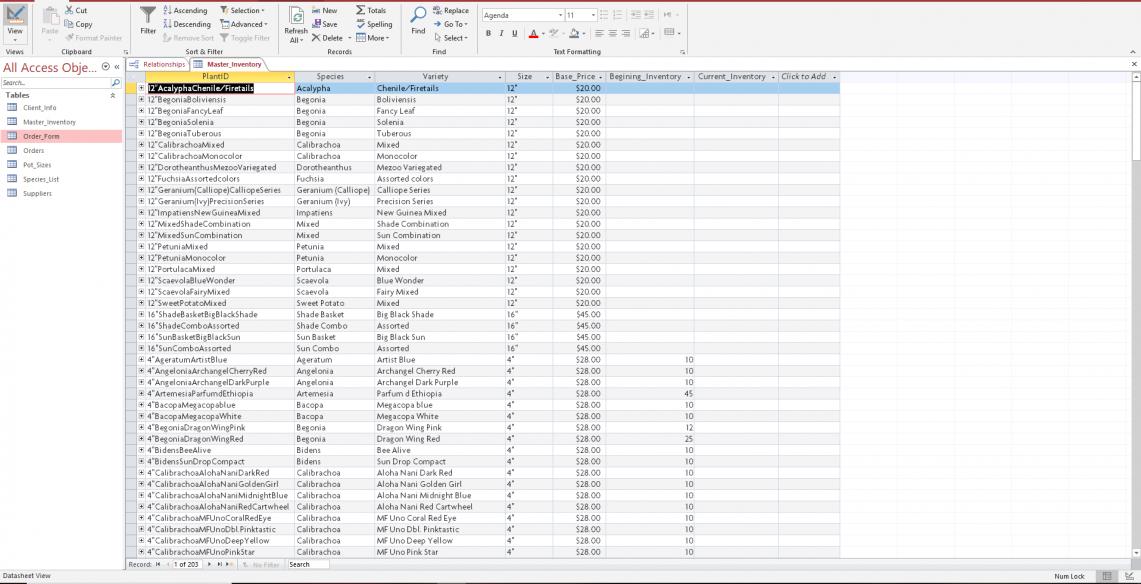
Task: Switch to the Relationships tab
Action: pos(158,64)
